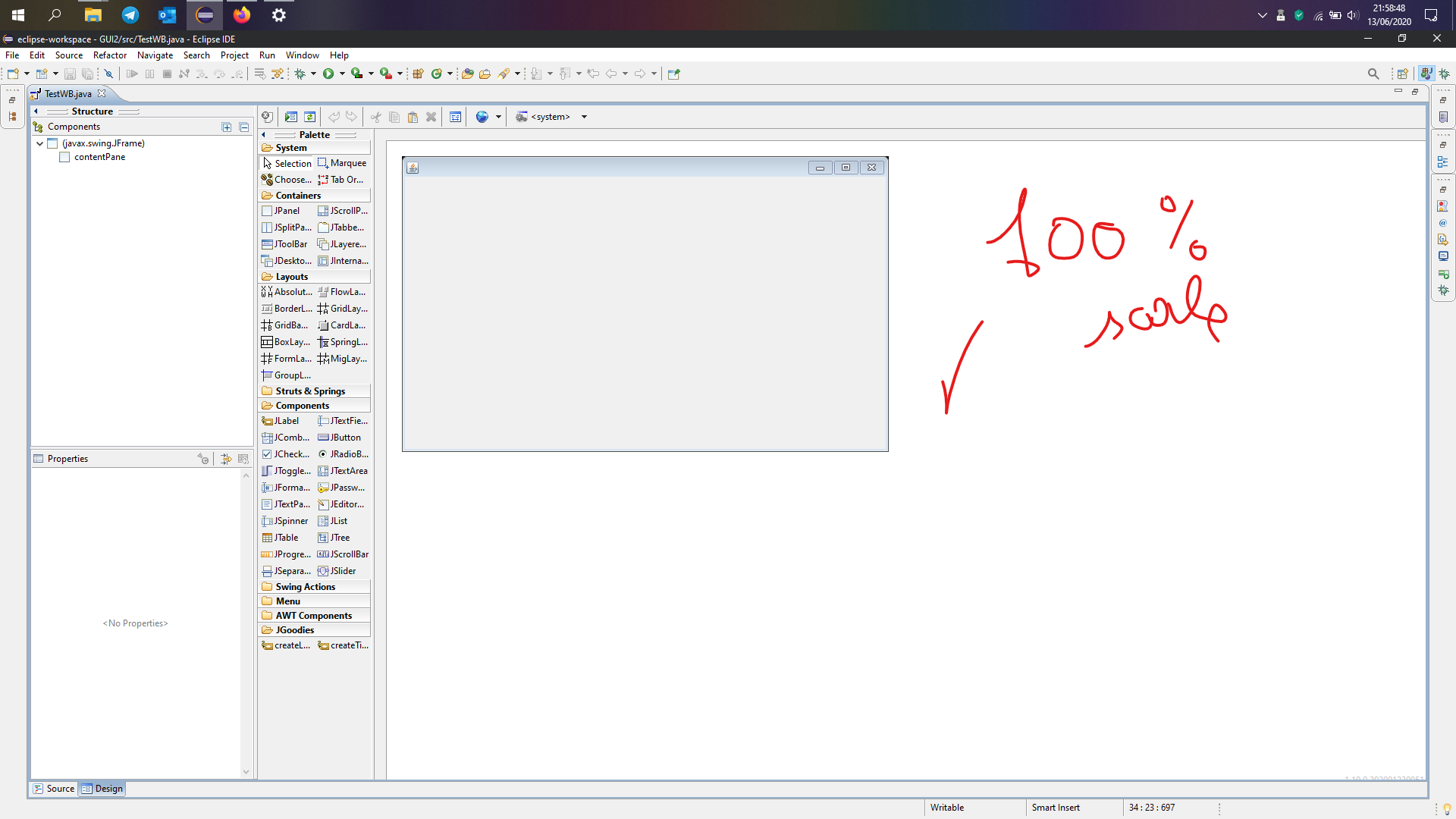Open the Window menu
Viewport: 1456px width, 819px height.
click(302, 55)
